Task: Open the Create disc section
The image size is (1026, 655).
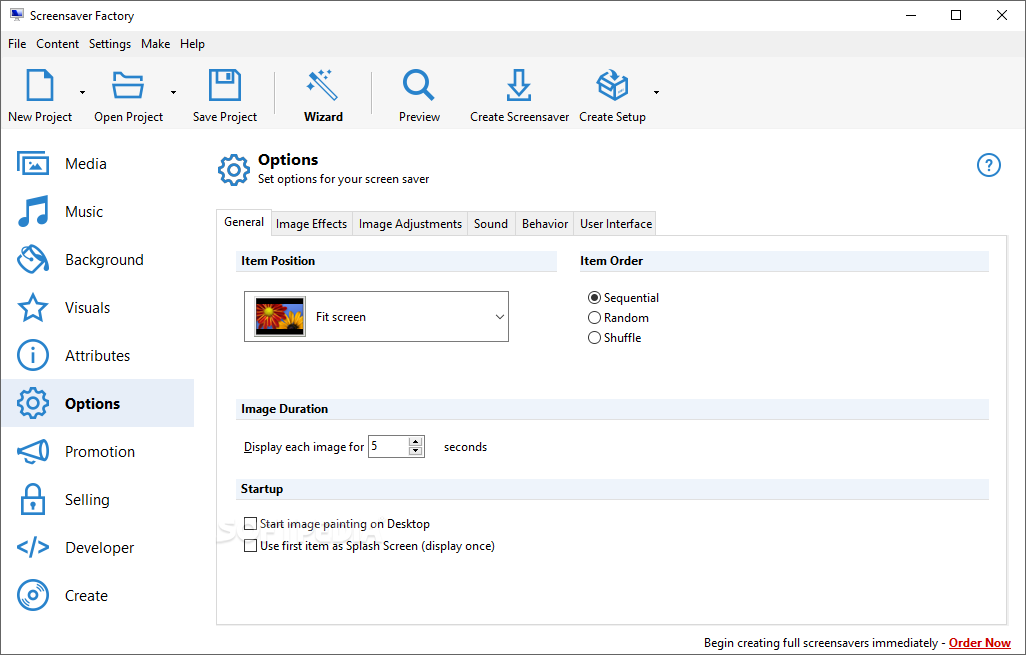Action: point(98,595)
